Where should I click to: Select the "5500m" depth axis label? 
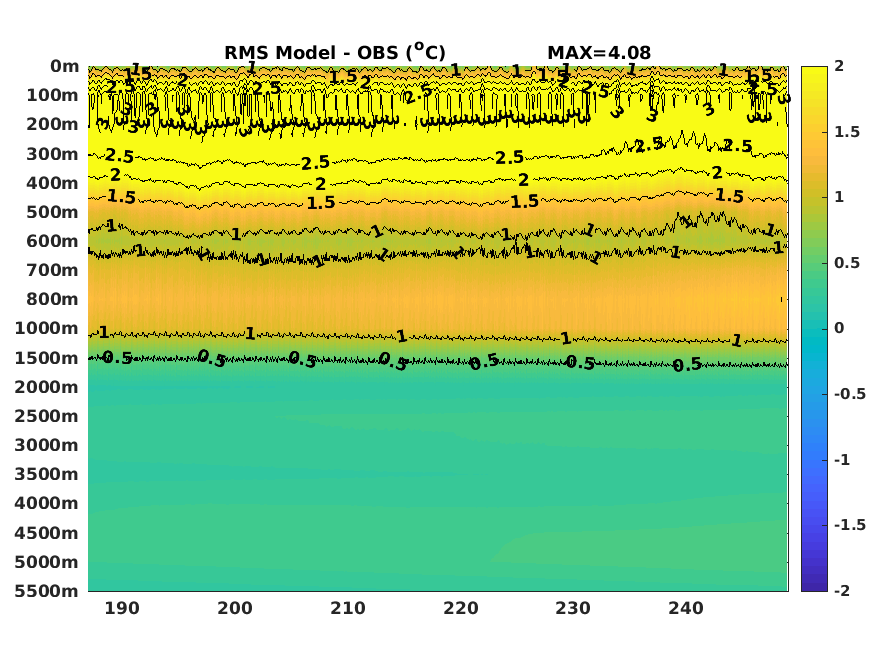(x=47, y=590)
